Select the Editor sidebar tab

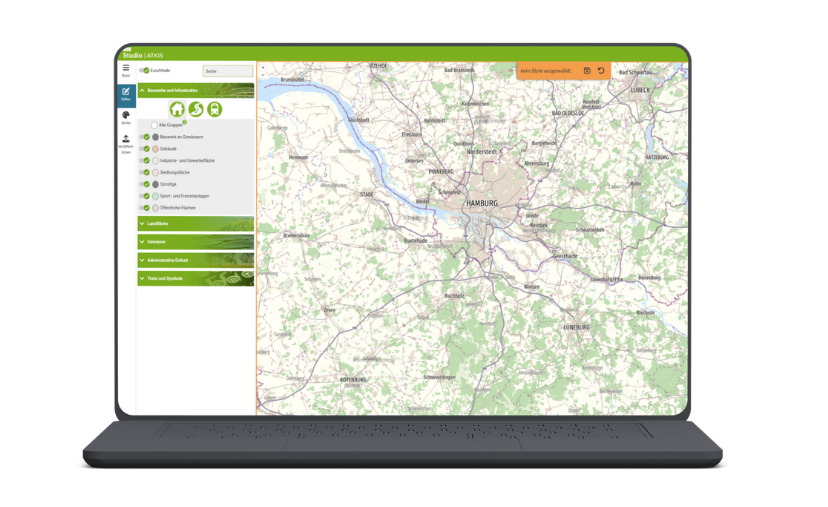(x=126, y=95)
